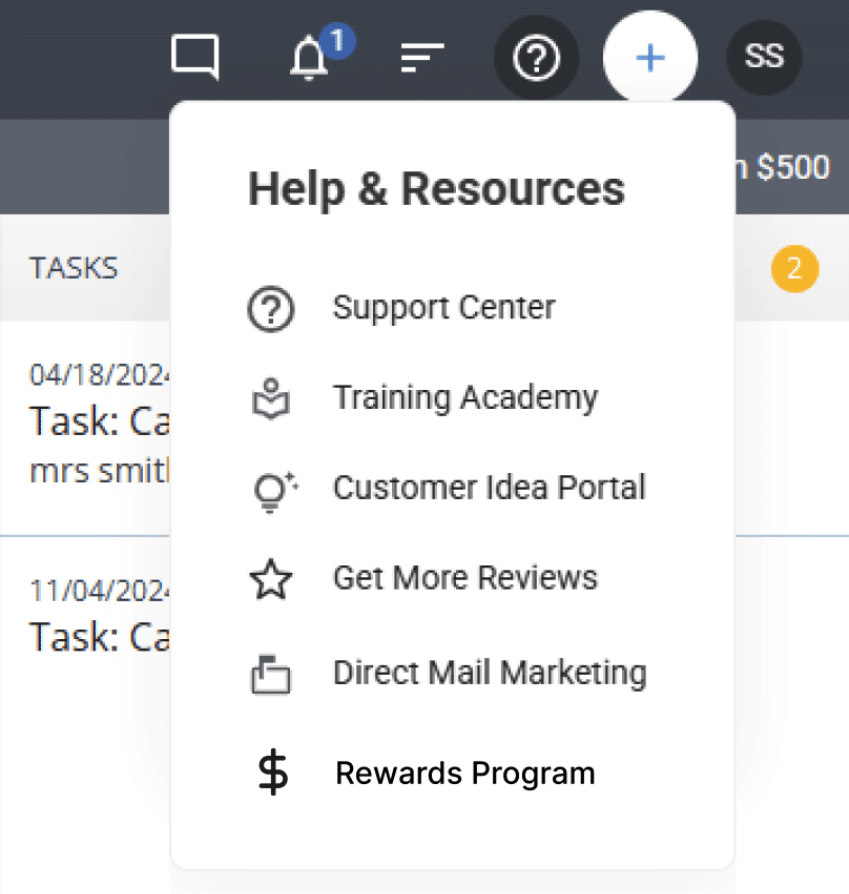Viewport: 849px width, 894px height.
Task: Open the notifications bell
Action: [x=309, y=59]
